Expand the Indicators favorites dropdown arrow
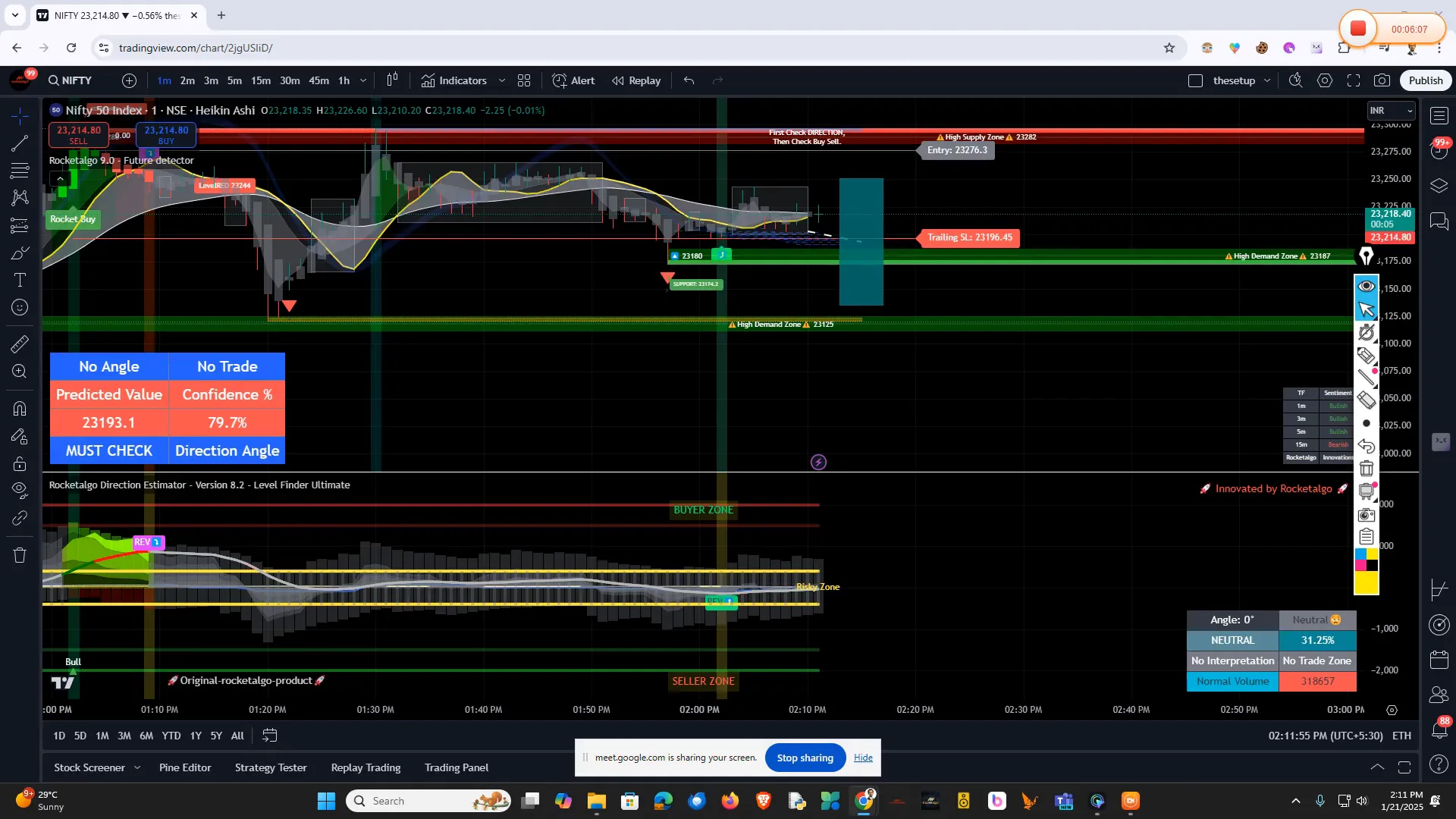The width and height of the screenshot is (1456, 819). [502, 80]
